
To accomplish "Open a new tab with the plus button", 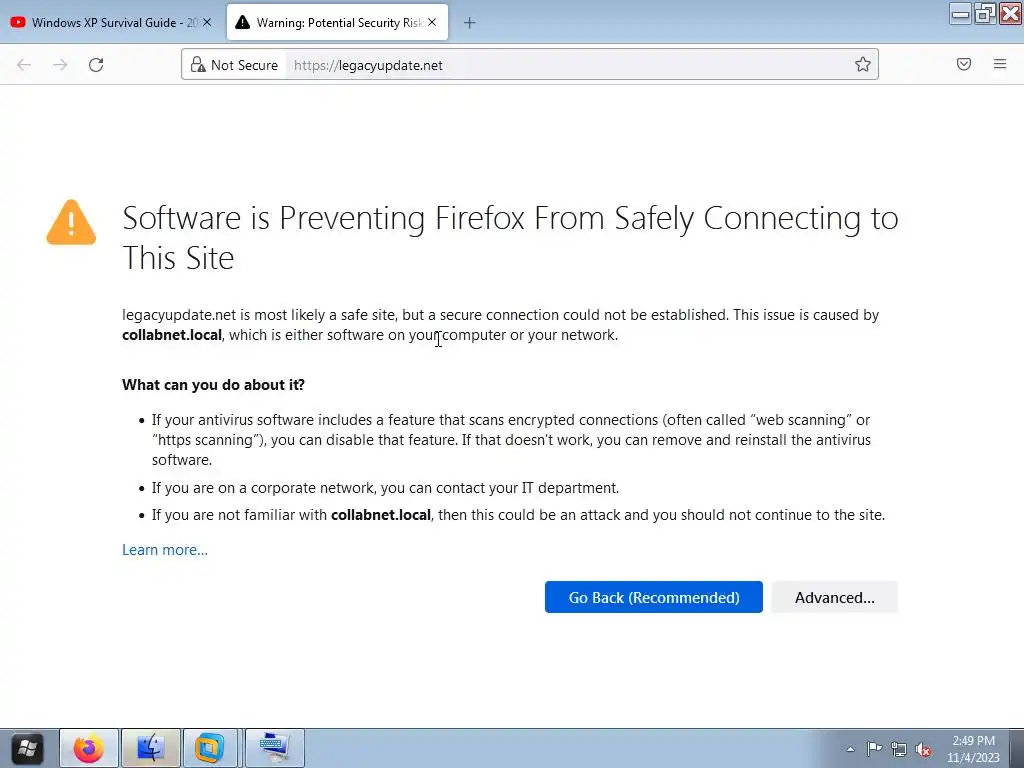I will [x=470, y=23].
